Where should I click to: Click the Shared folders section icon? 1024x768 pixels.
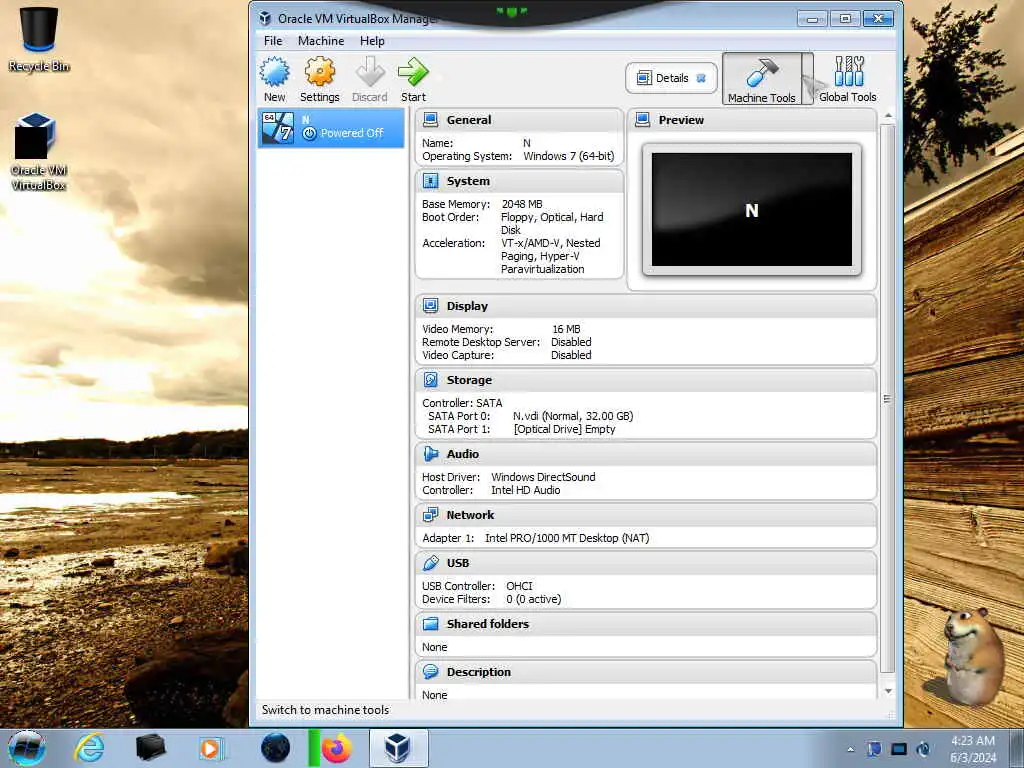pos(430,624)
